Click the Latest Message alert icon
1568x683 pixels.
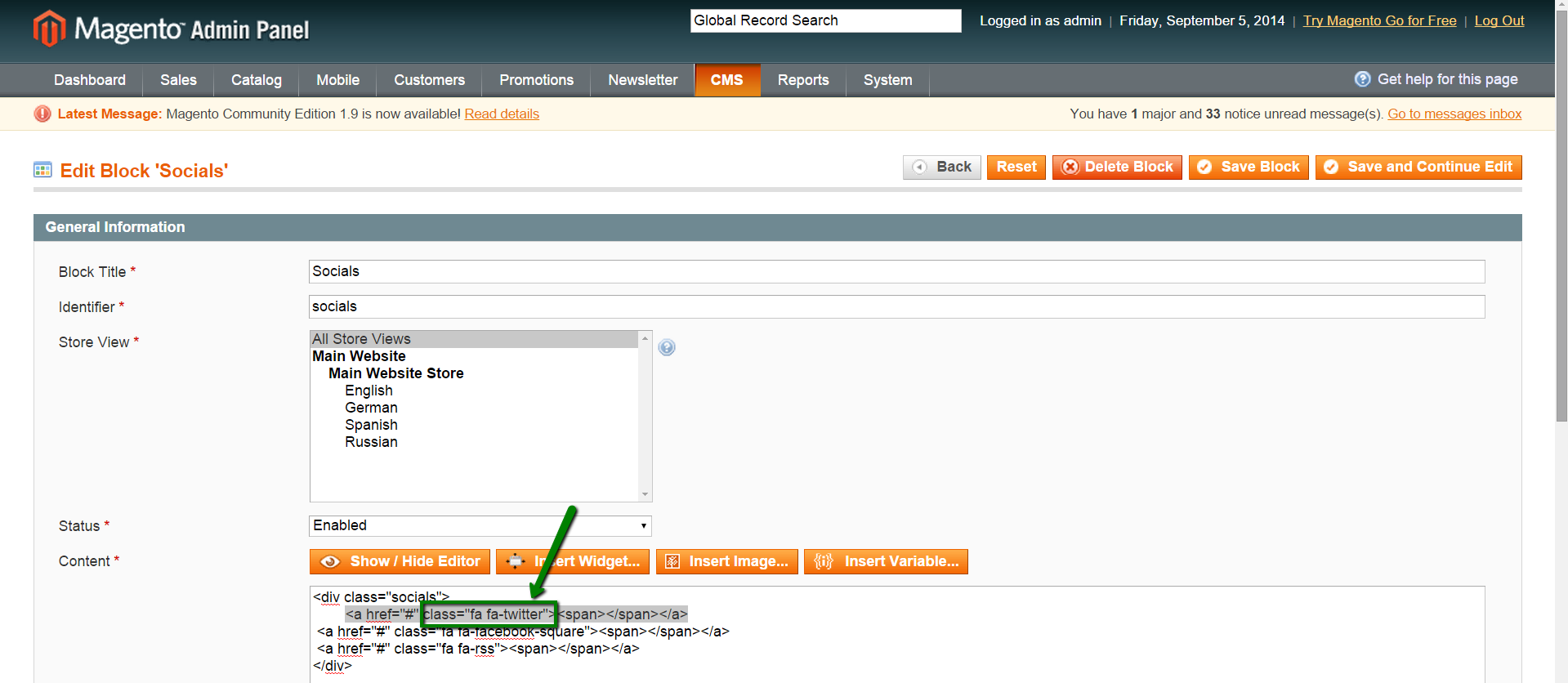(x=42, y=114)
